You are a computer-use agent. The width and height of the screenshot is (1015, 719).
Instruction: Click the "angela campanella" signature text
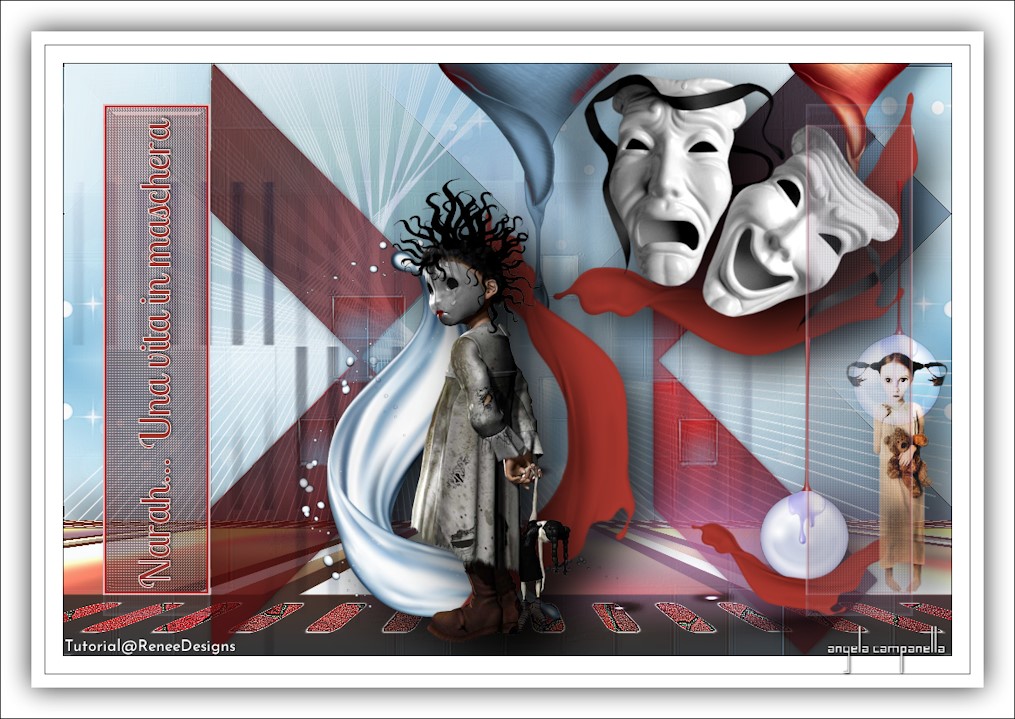click(886, 648)
